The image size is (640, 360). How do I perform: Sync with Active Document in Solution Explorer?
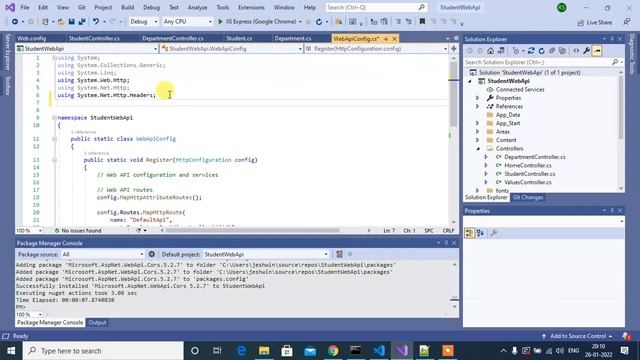[x=531, y=51]
